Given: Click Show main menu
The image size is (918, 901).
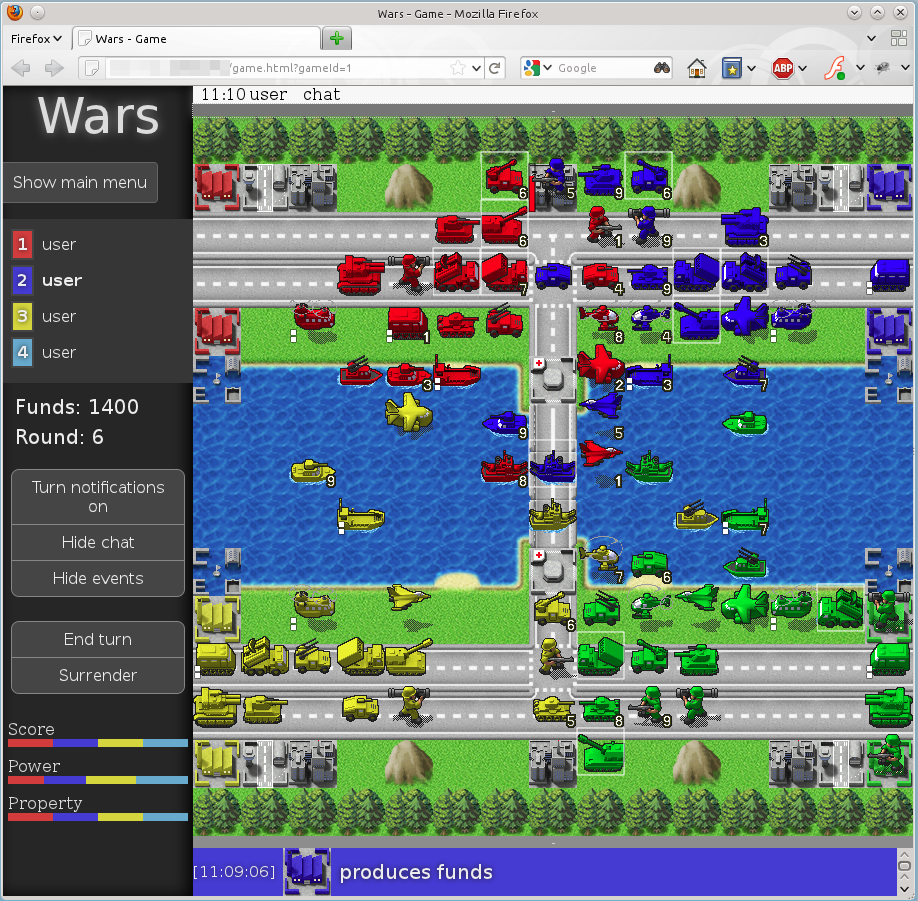Looking at the screenshot, I should coord(80,182).
